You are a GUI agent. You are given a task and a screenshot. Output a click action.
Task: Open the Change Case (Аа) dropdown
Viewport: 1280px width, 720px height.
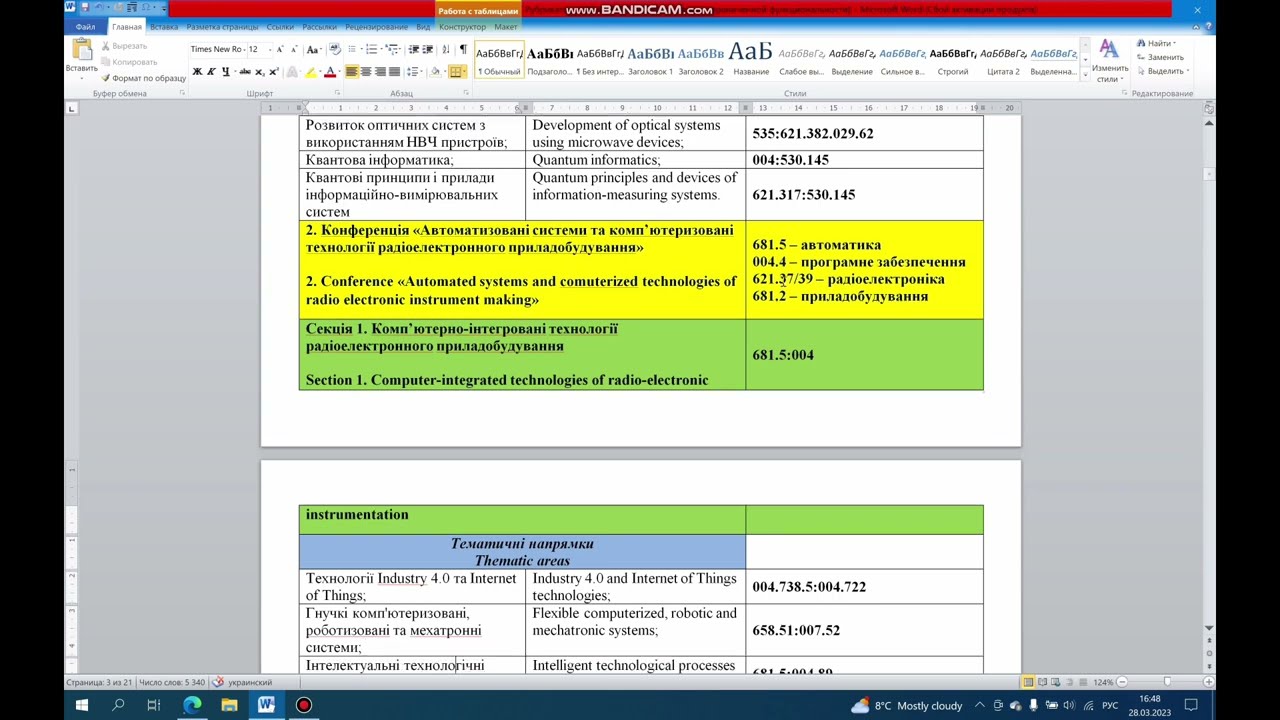313,49
